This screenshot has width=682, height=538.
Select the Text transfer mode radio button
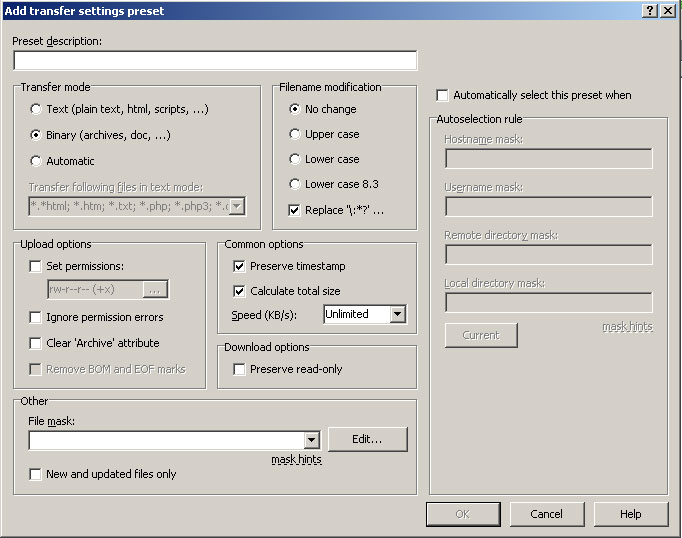pyautogui.click(x=37, y=109)
